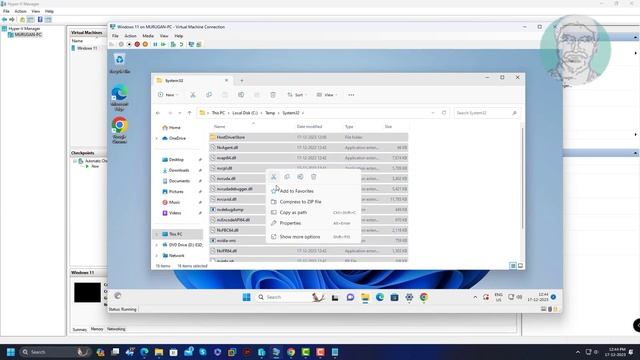Click the Cut icon in the context menu
The image size is (640, 360).
pyautogui.click(x=274, y=177)
